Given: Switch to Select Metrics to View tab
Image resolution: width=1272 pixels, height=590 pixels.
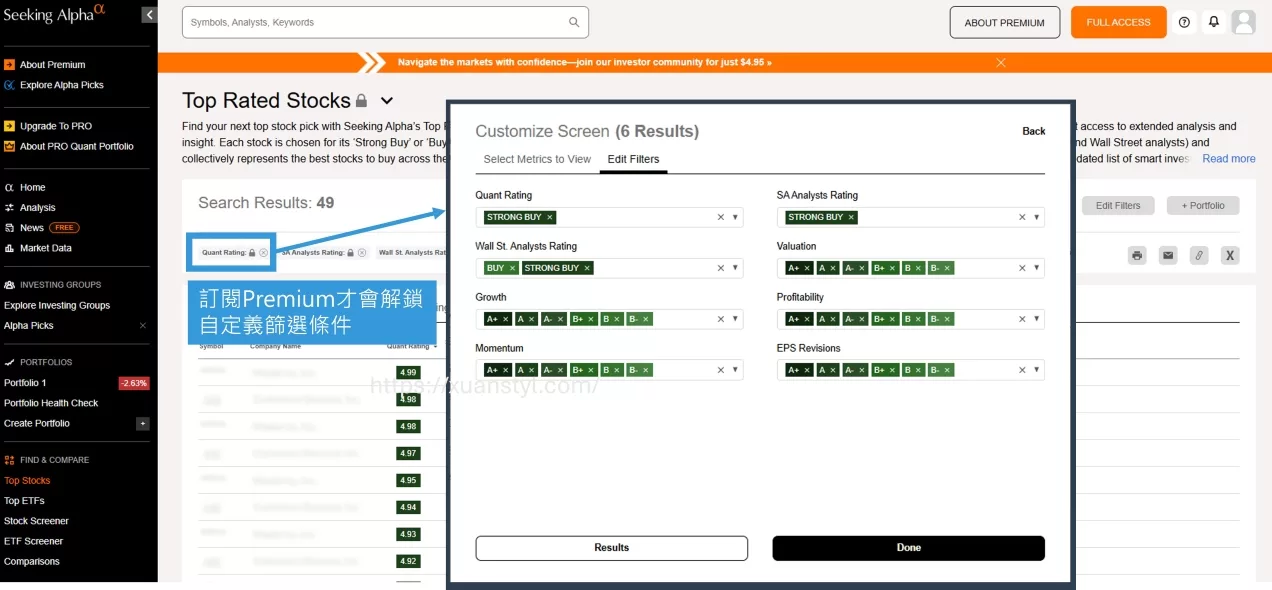Looking at the screenshot, I should (537, 159).
